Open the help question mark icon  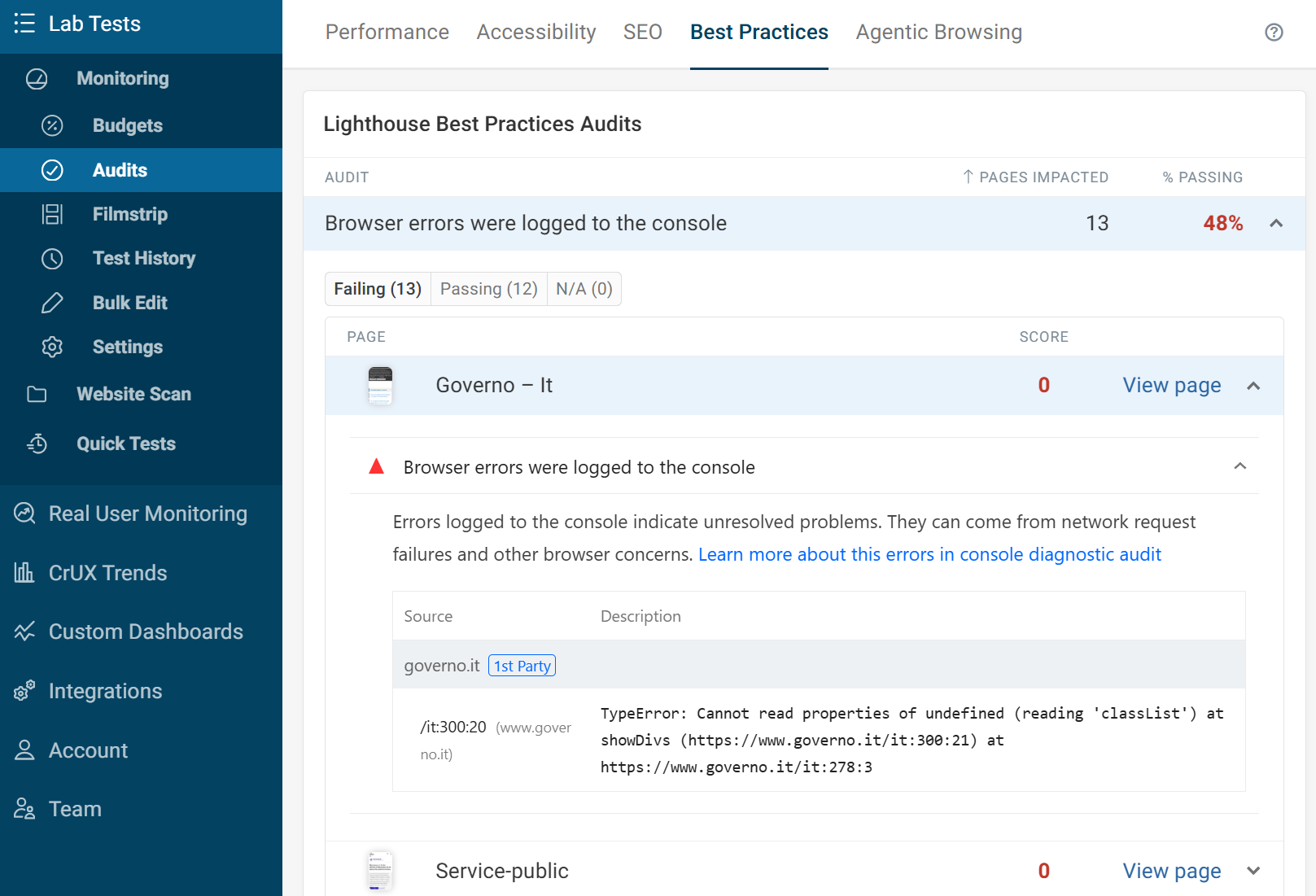[1274, 33]
